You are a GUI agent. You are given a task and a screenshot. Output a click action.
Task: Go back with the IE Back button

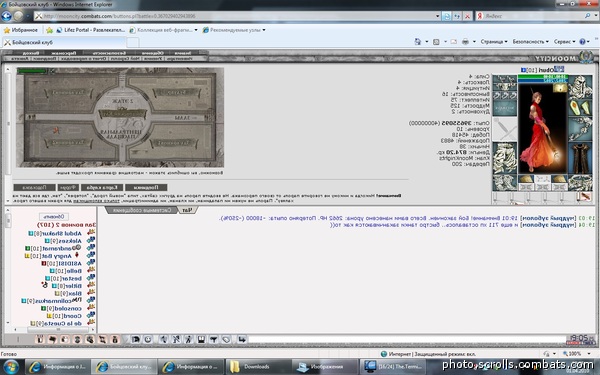point(7,16)
